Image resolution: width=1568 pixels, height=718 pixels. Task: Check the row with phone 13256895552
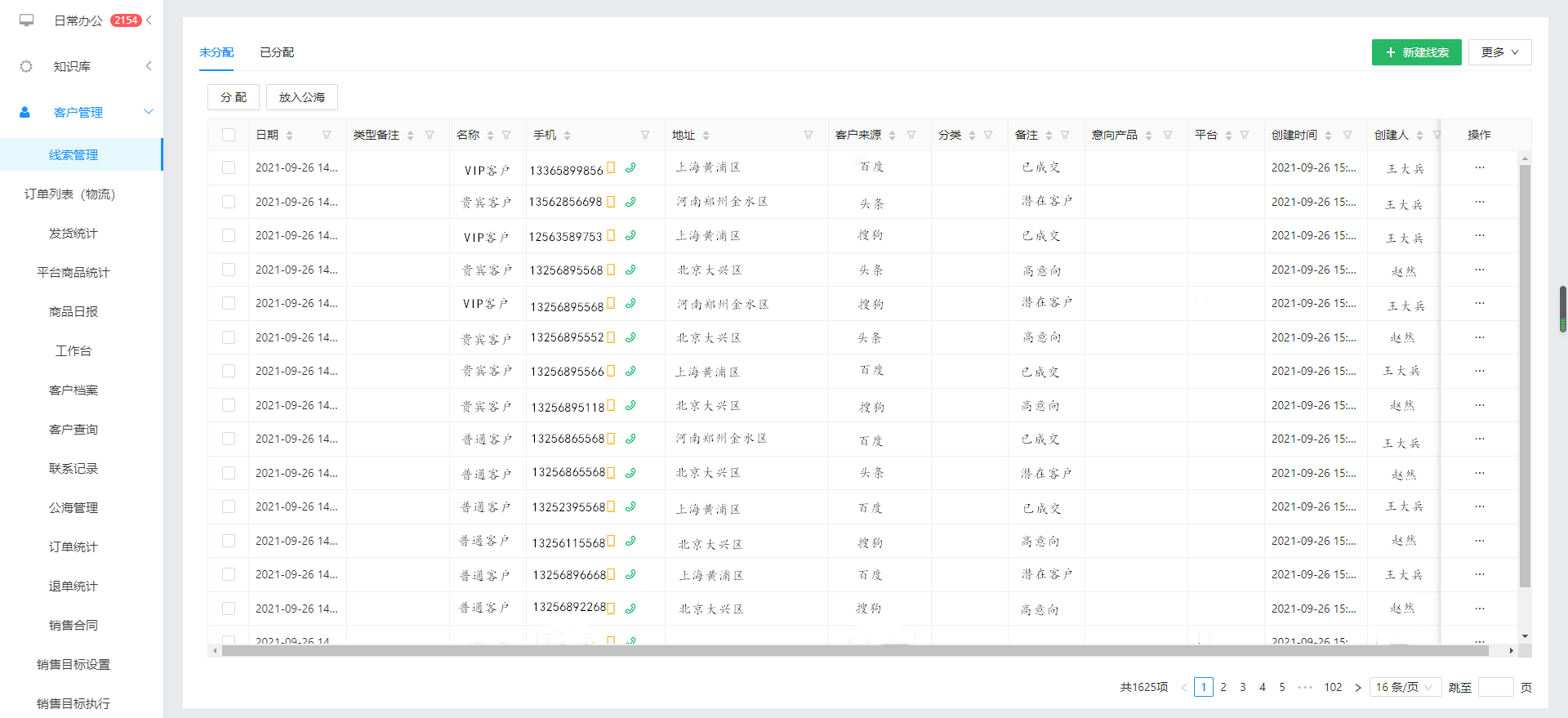pos(229,337)
